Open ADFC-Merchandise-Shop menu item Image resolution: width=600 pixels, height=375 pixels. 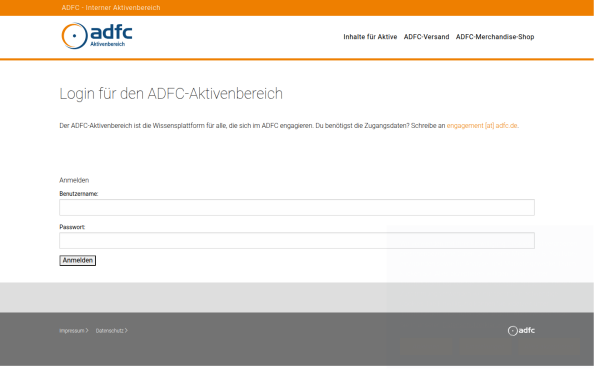(x=495, y=37)
